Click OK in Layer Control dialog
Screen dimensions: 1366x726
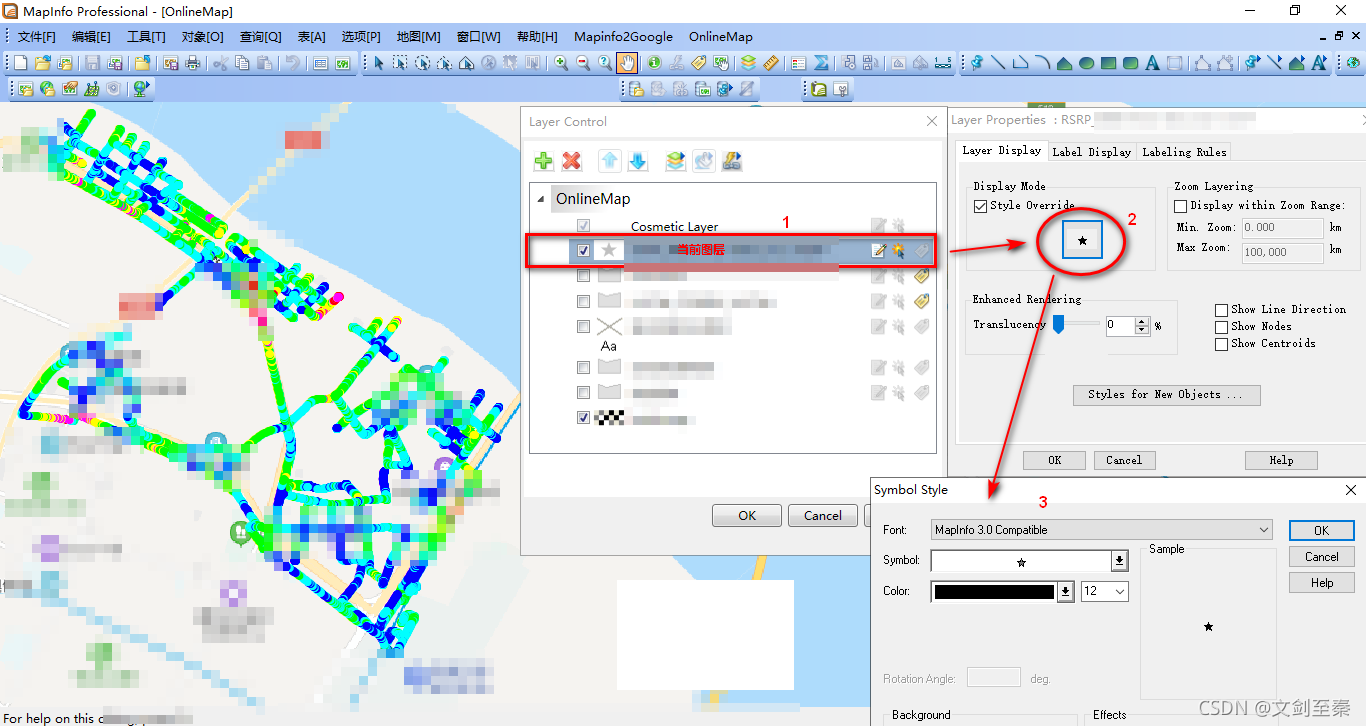click(x=747, y=516)
